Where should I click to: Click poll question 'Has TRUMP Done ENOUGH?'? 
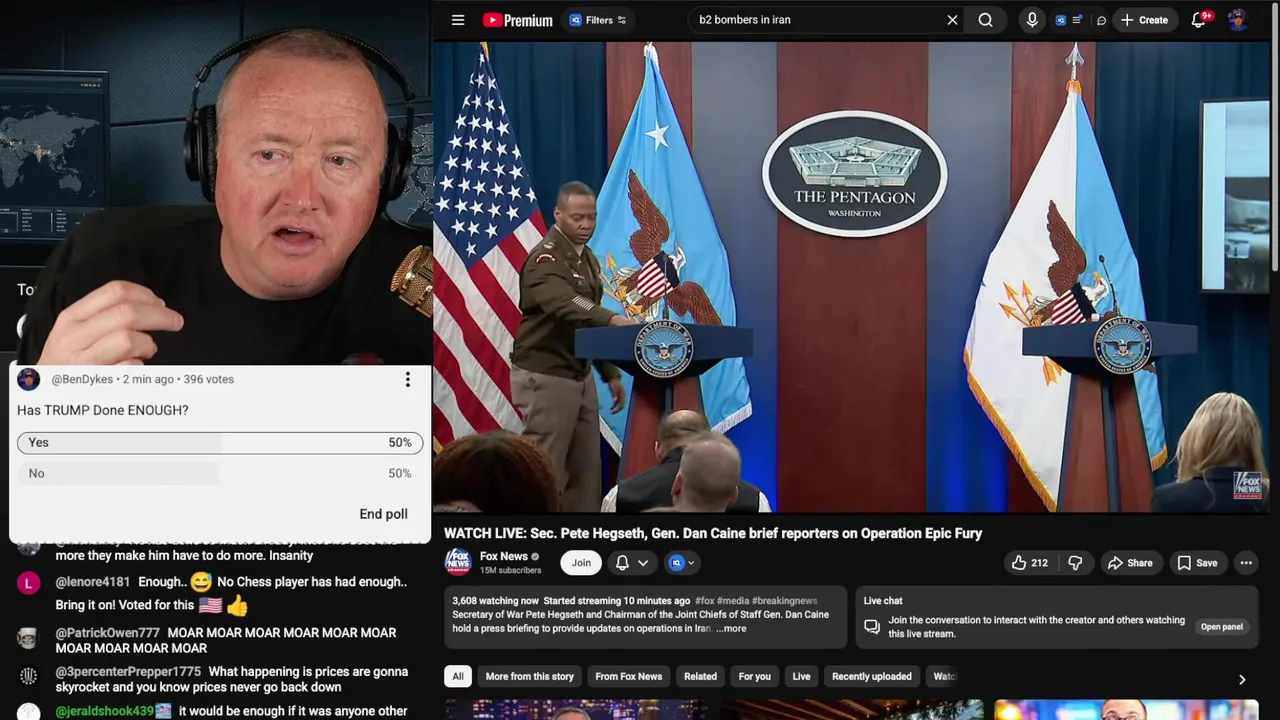pos(102,410)
